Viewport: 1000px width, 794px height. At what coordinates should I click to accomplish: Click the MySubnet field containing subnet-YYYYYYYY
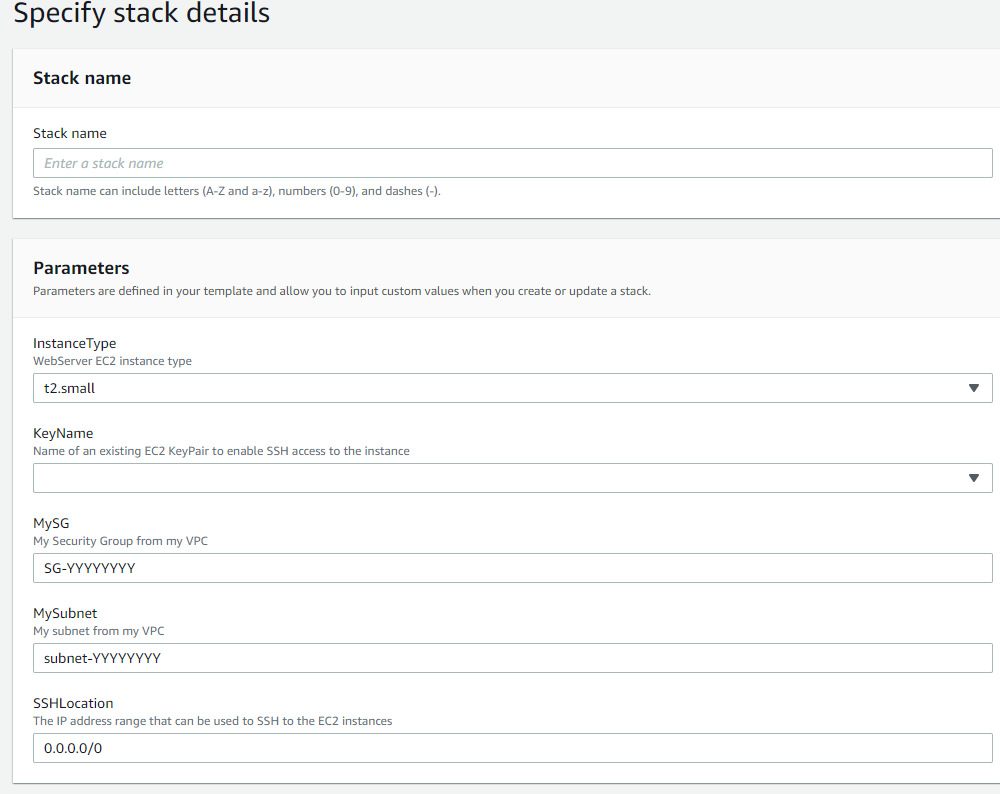tap(513, 658)
